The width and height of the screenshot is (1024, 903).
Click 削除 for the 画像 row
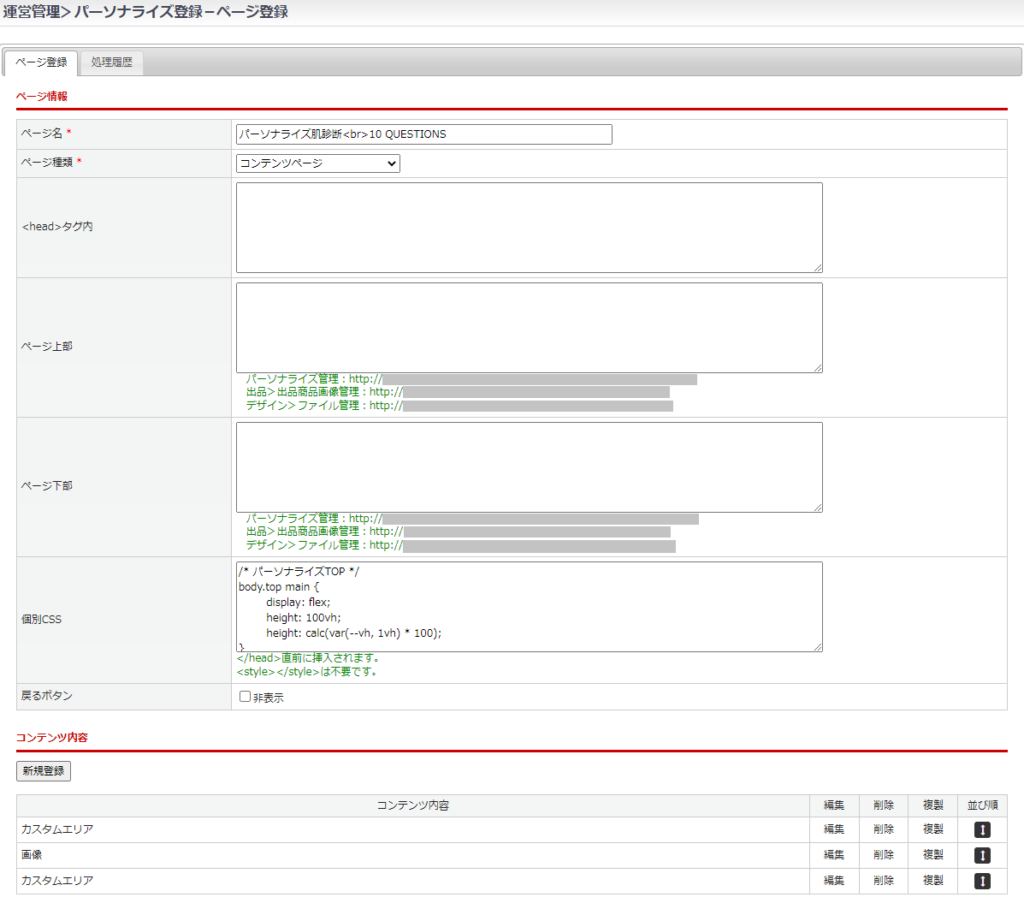[883, 855]
